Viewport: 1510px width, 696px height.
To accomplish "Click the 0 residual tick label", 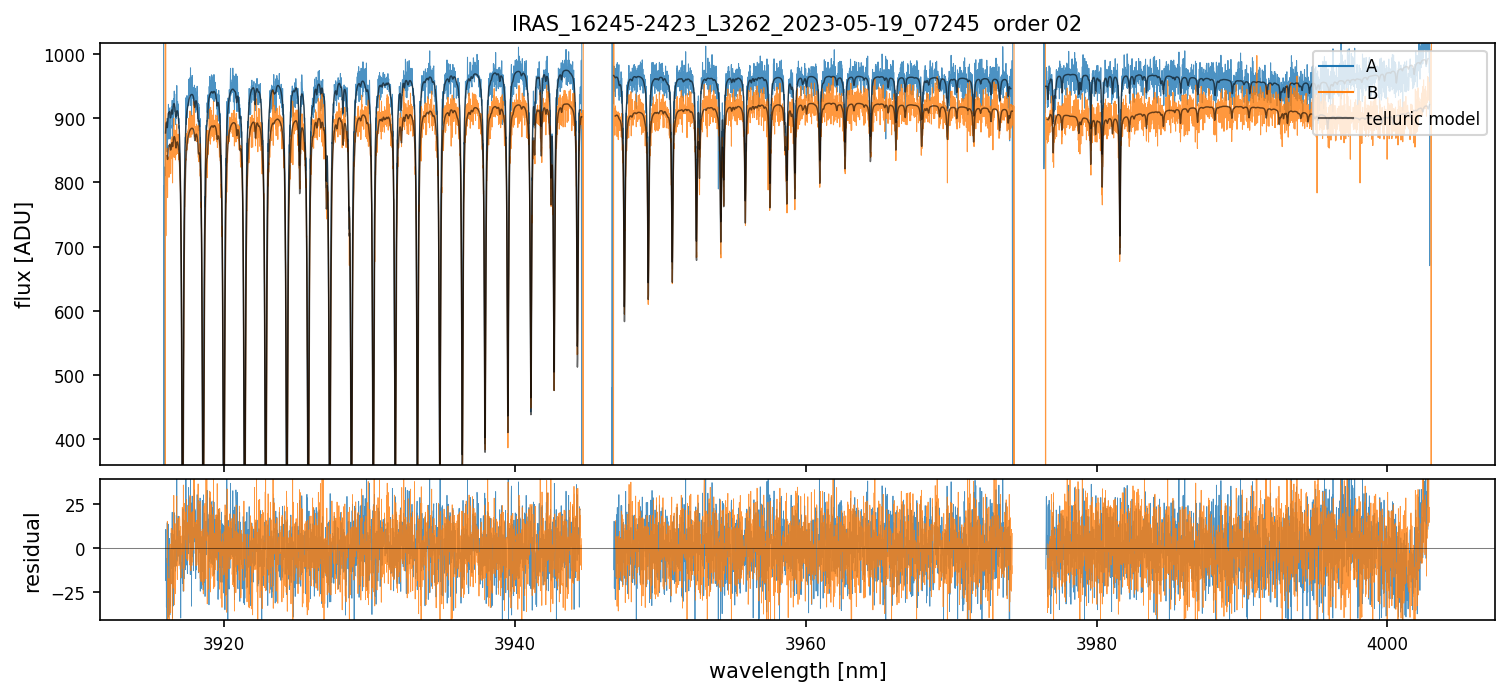I will pos(86,548).
